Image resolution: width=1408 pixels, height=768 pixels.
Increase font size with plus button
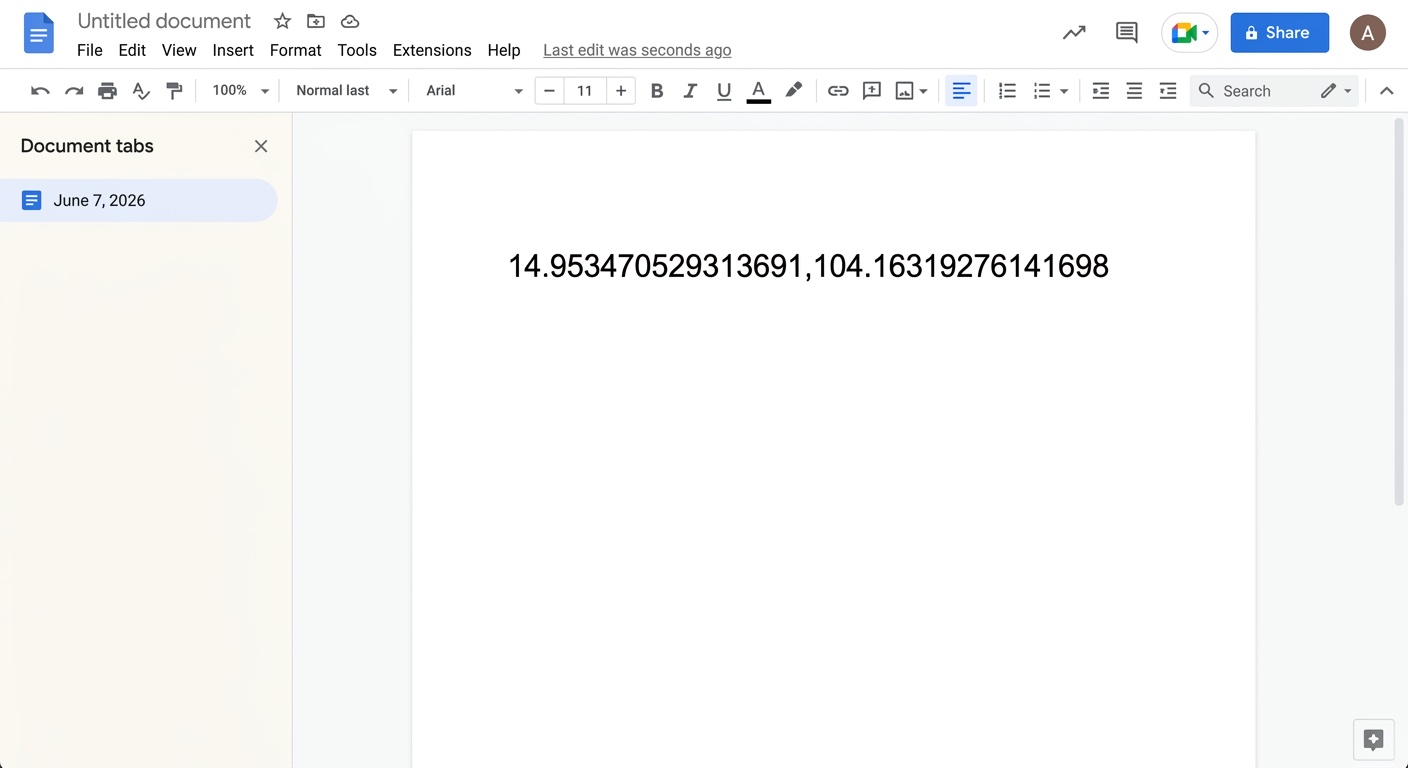tap(621, 91)
